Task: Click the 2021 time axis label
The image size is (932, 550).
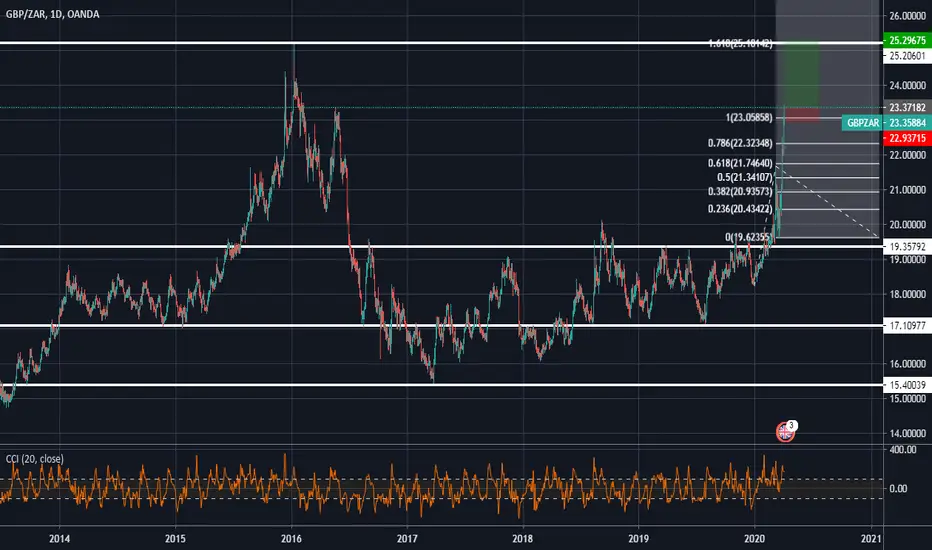Action: click(871, 539)
